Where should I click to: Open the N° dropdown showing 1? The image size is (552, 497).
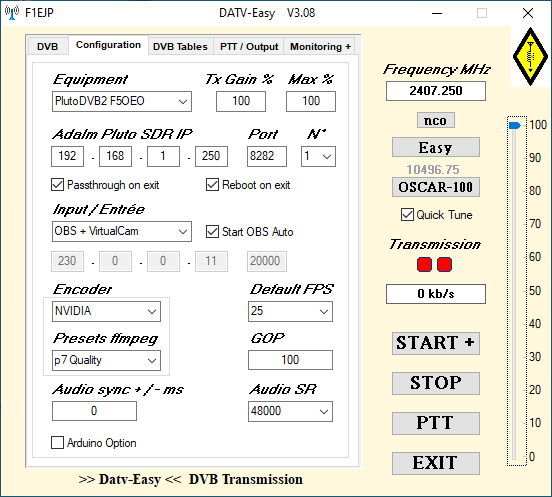point(318,156)
